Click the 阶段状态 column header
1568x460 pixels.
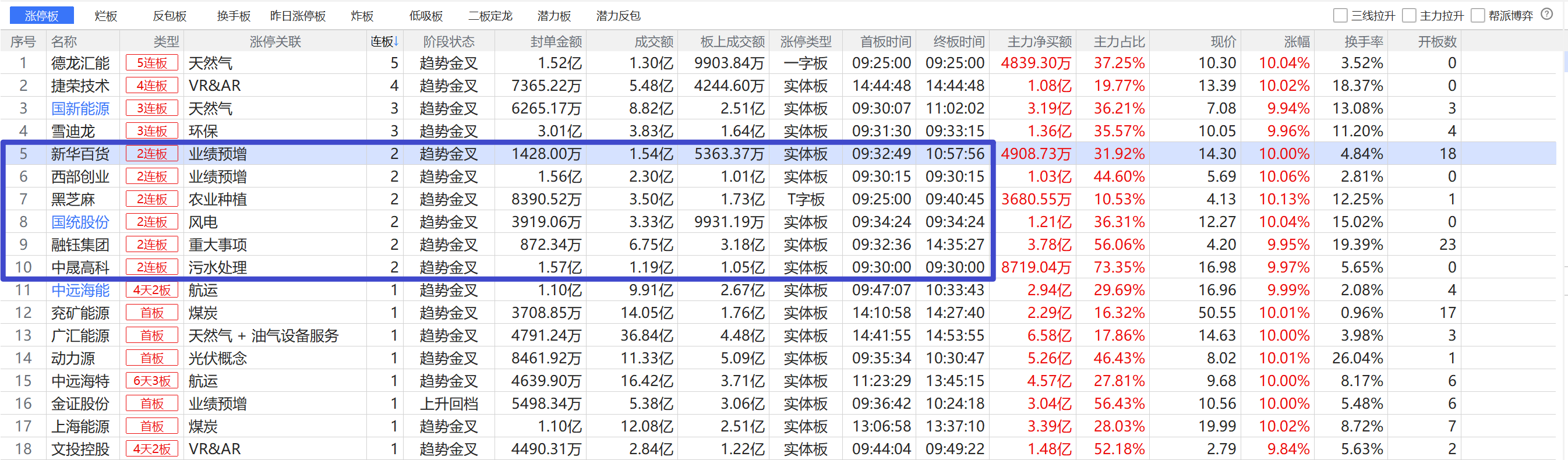[448, 41]
